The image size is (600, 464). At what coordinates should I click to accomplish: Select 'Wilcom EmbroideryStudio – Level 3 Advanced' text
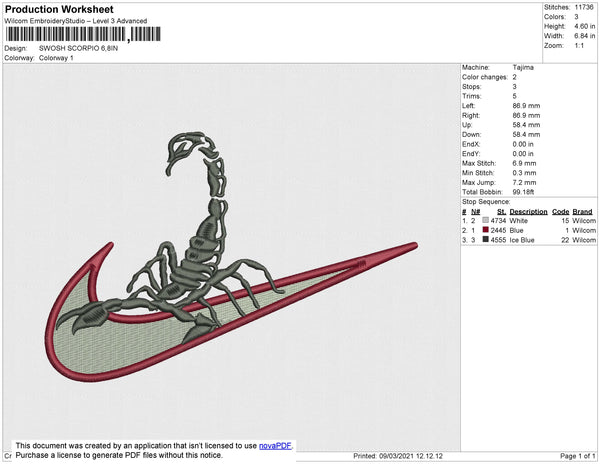tap(76, 21)
